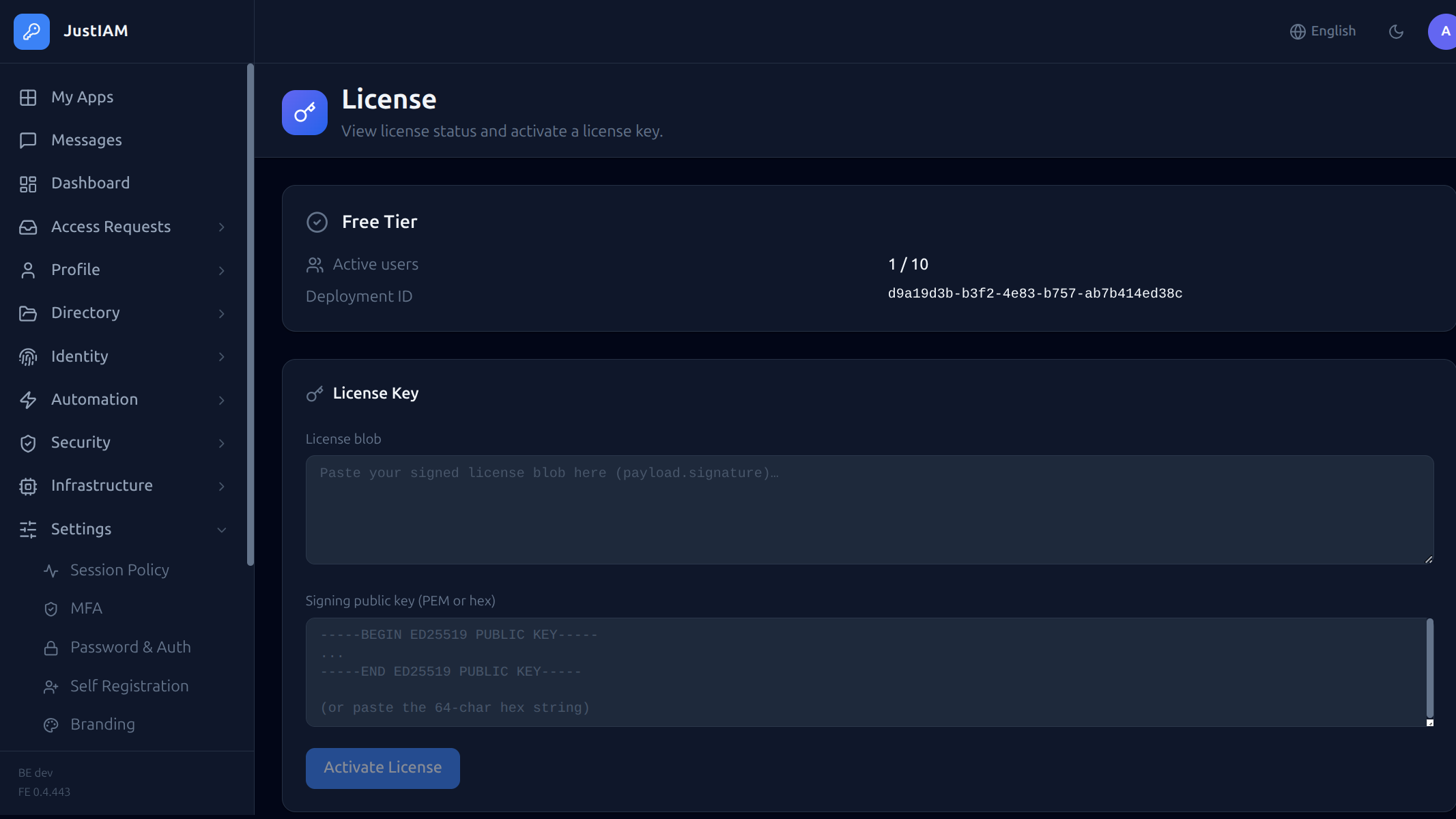Screen dimensions: 1456x819
Task: Open the user avatar A menu
Action: pos(1443,31)
